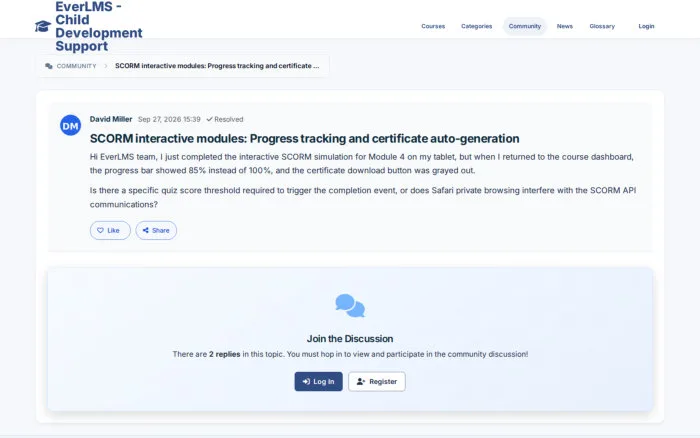Click the heart icon on Like

tap(100, 230)
